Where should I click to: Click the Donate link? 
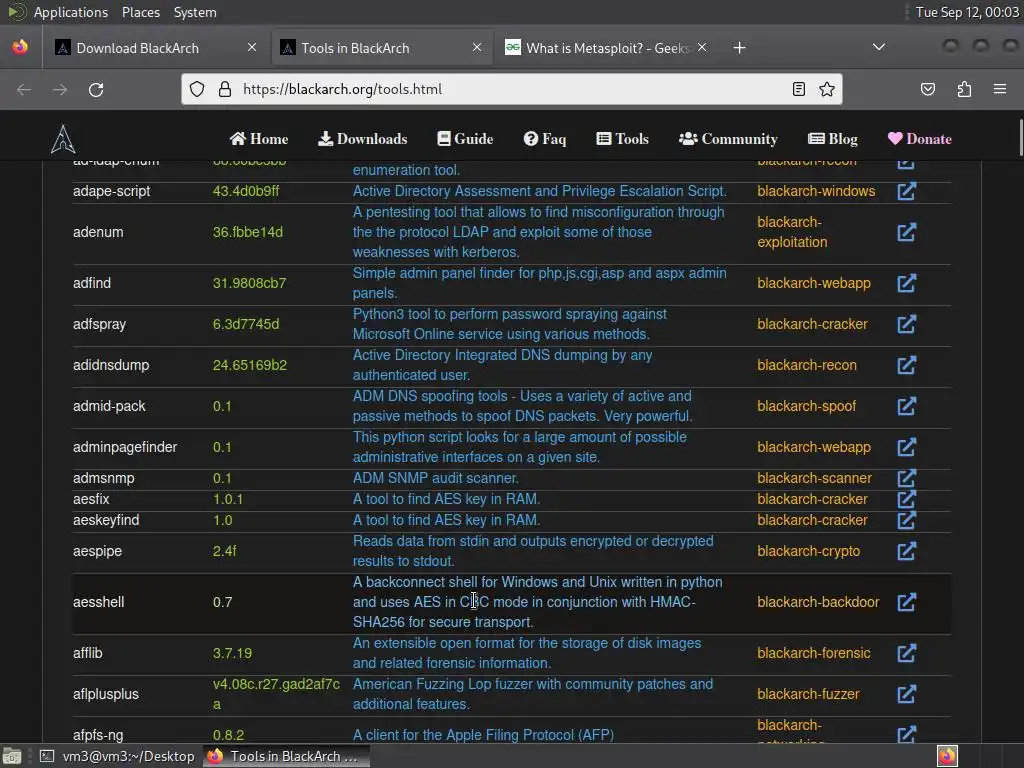tap(920, 138)
